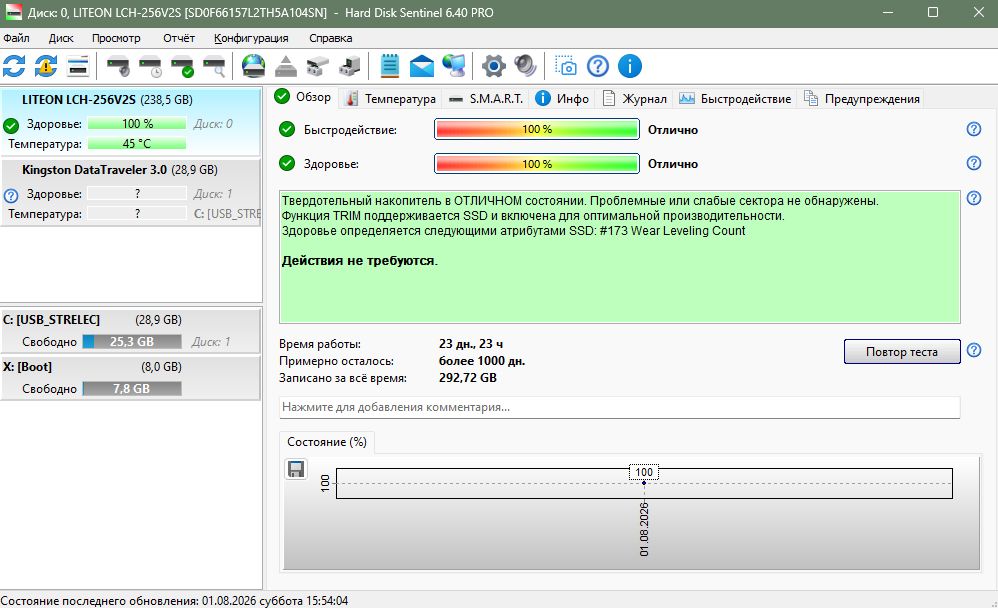Click the camera screenshot capture icon
The width and height of the screenshot is (998, 608).
tap(565, 66)
